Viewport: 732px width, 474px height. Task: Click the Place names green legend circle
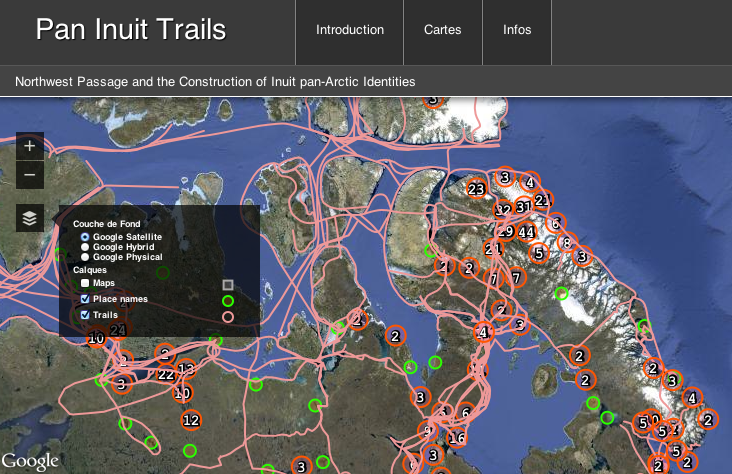228,301
